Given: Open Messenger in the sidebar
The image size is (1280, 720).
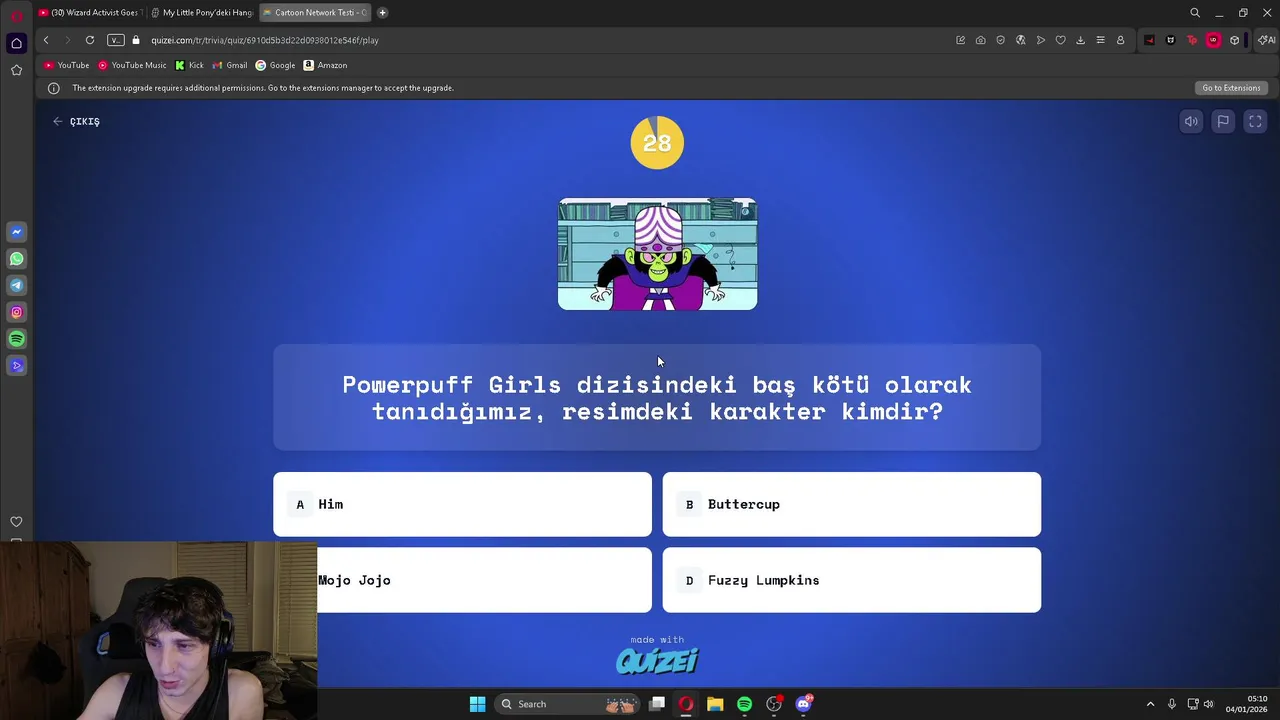Looking at the screenshot, I should [16, 232].
